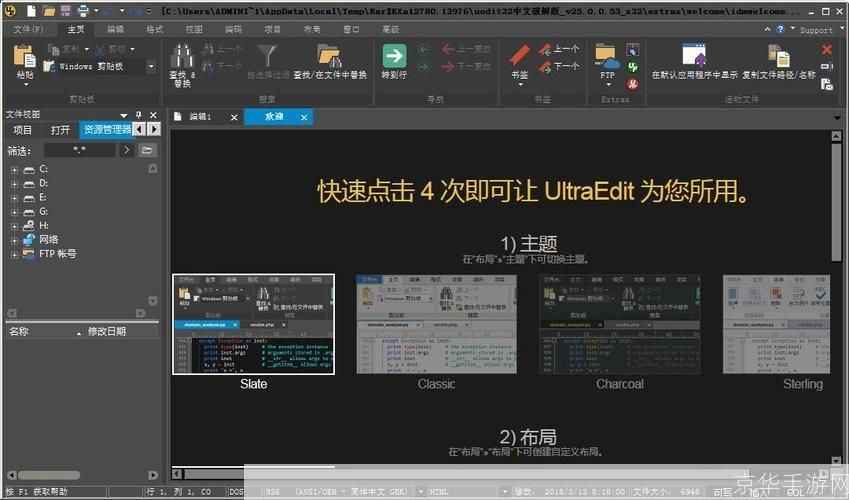
Task: Pin the File View panel with the pushpin
Action: tap(139, 115)
